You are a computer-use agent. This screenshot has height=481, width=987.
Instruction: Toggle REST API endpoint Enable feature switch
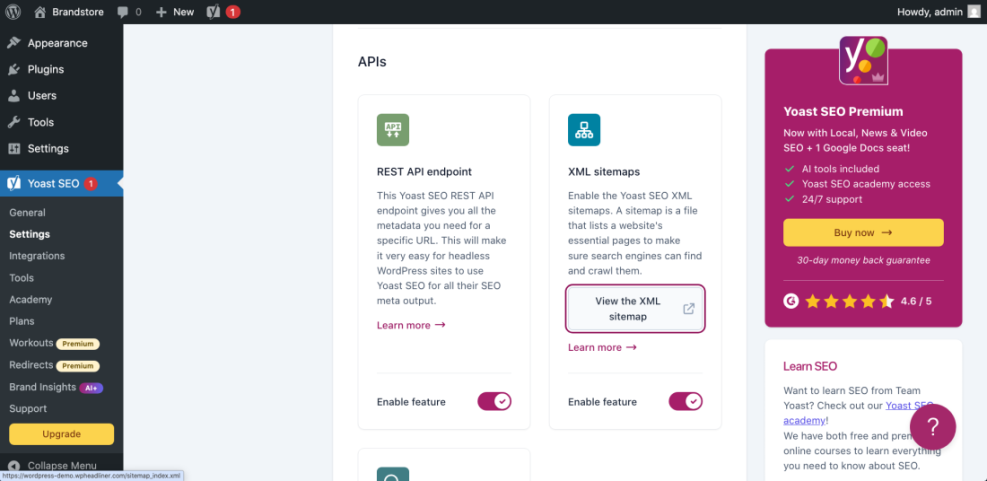tap(494, 402)
